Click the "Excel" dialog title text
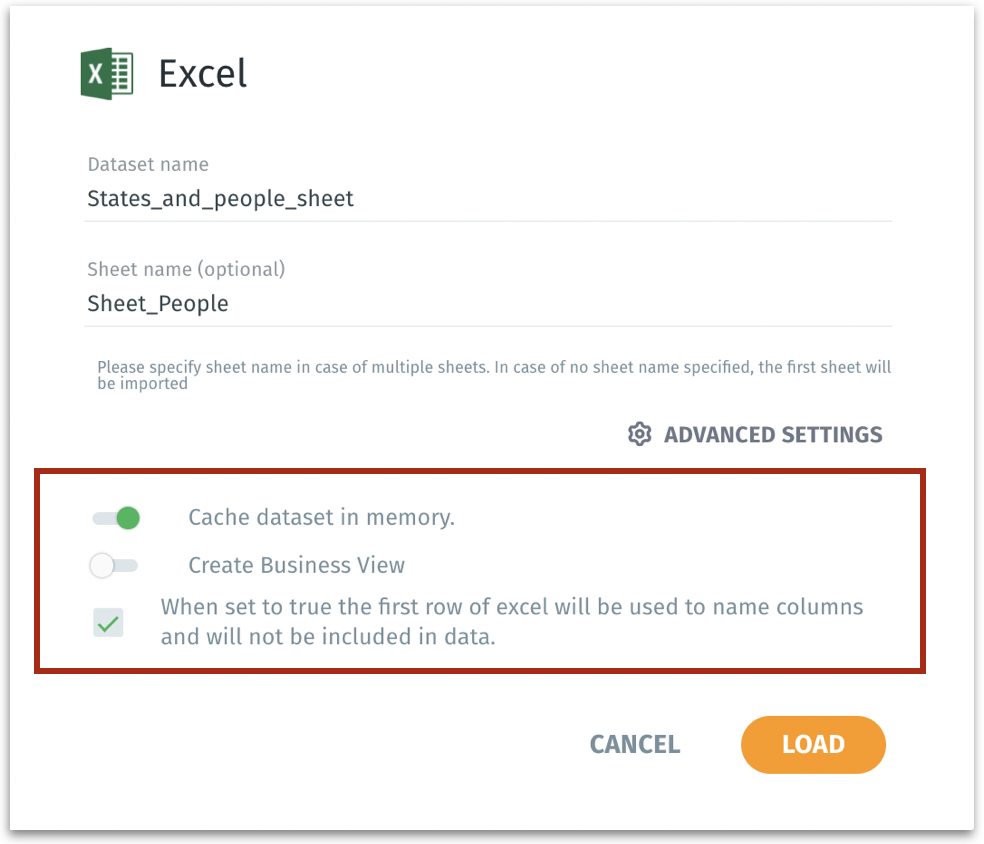 (x=203, y=75)
